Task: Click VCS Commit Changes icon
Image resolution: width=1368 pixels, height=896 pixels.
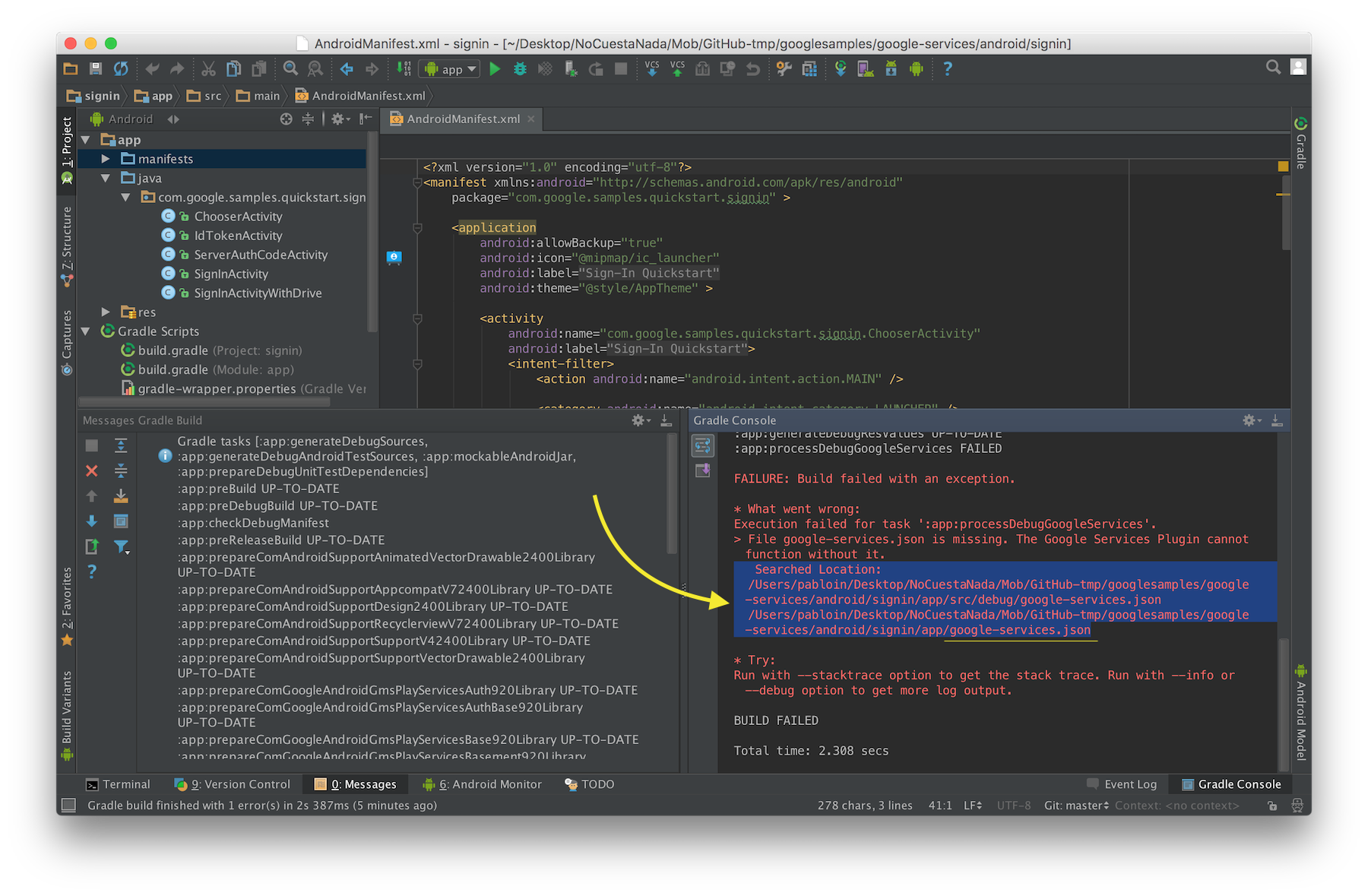Action: pos(677,69)
